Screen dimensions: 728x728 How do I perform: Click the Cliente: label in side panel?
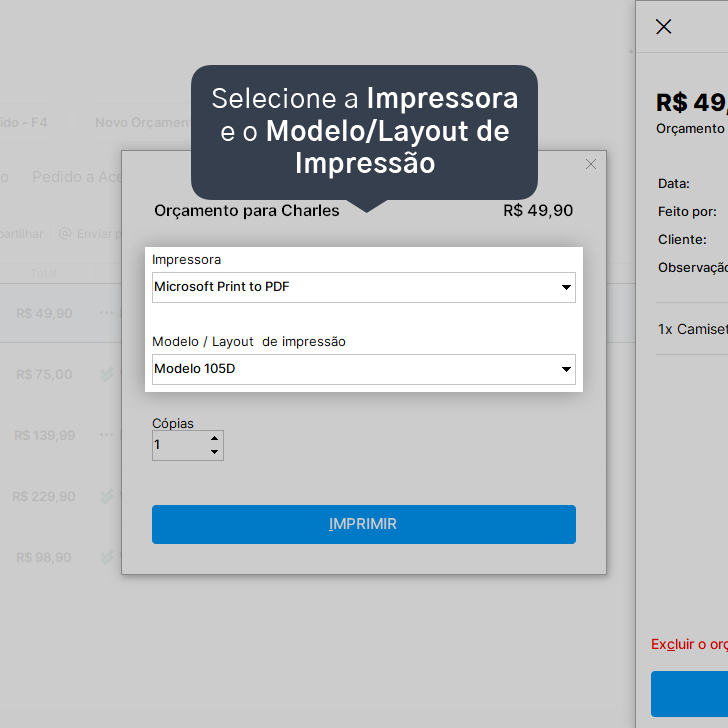tap(682, 240)
